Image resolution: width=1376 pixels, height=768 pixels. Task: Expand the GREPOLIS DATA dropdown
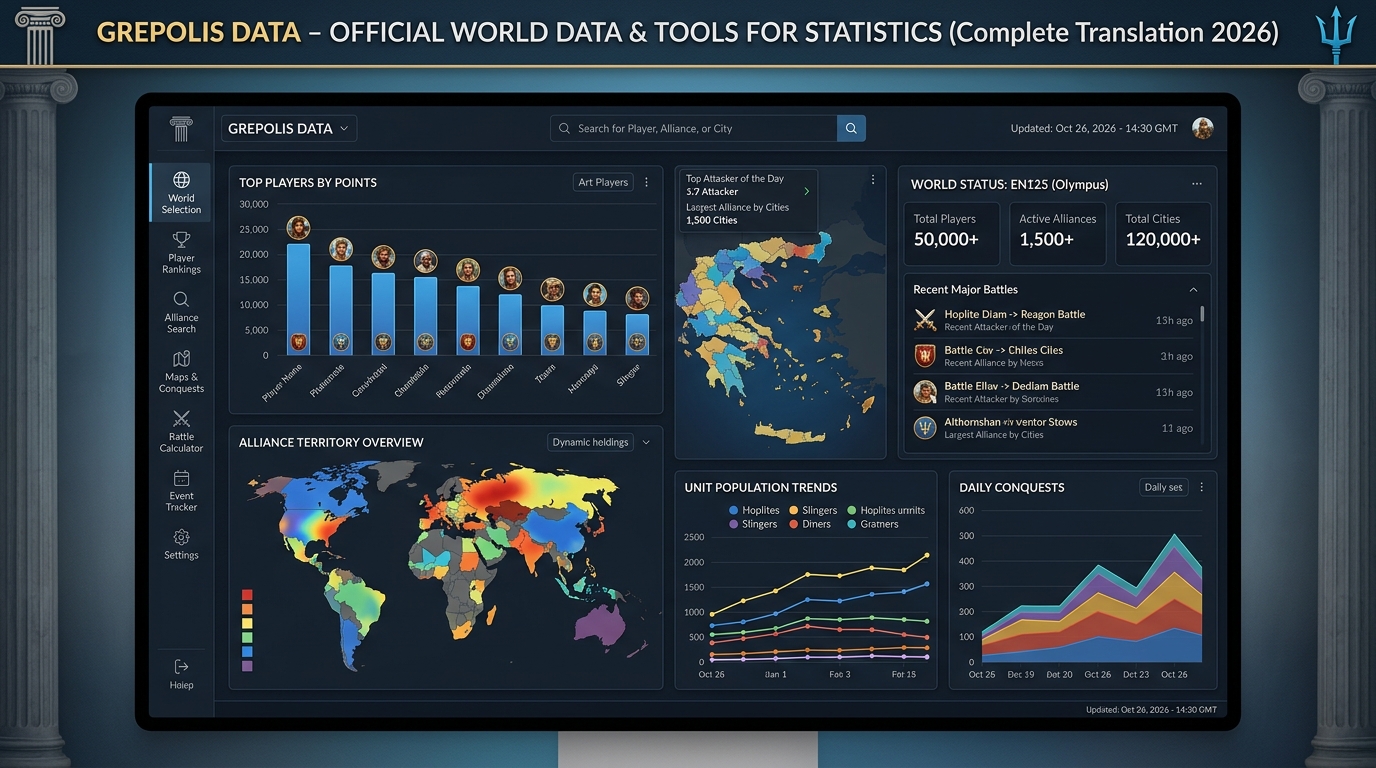point(288,128)
